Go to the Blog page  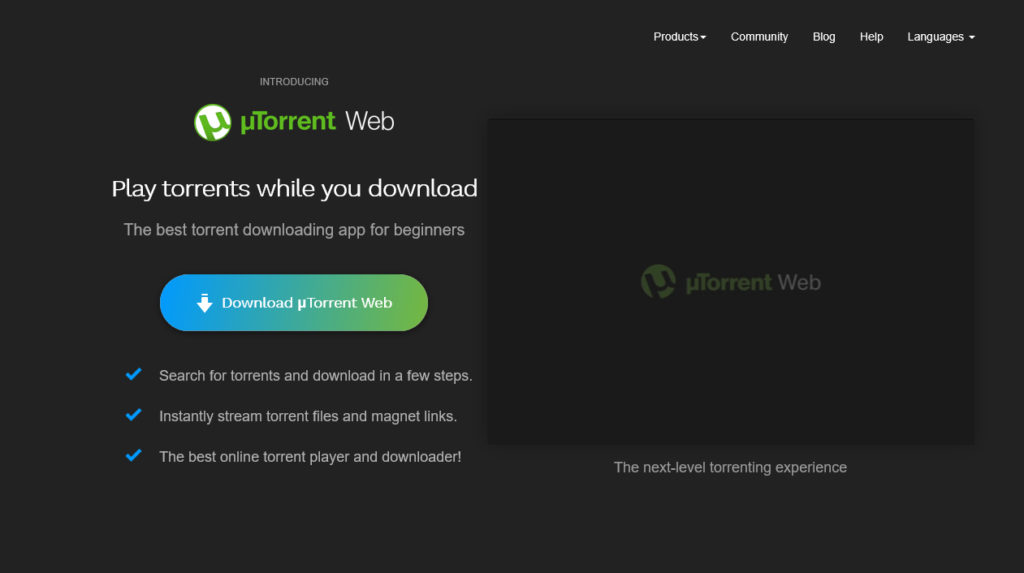pos(824,37)
